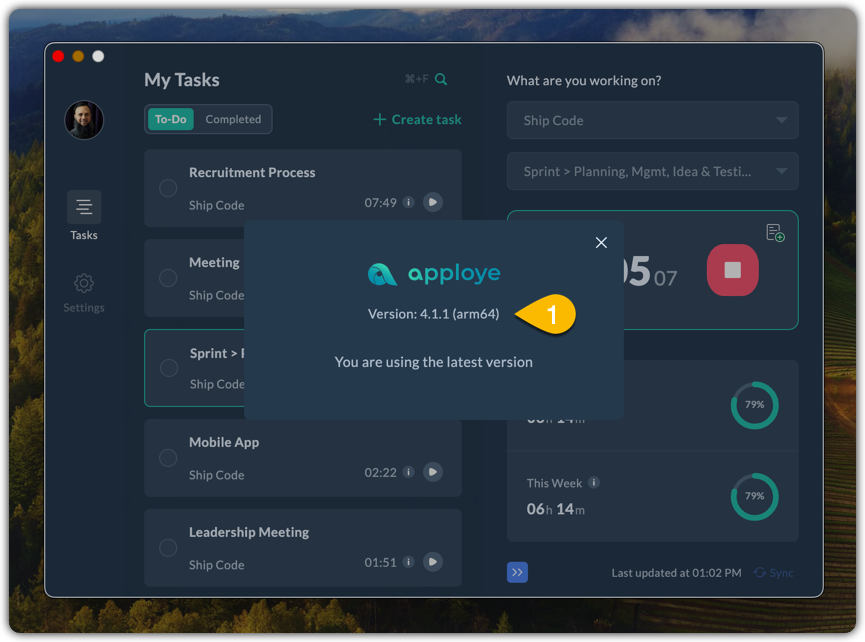This screenshot has height=642, width=865.
Task: Mark Recruitment Process task complete
Action: (x=168, y=188)
